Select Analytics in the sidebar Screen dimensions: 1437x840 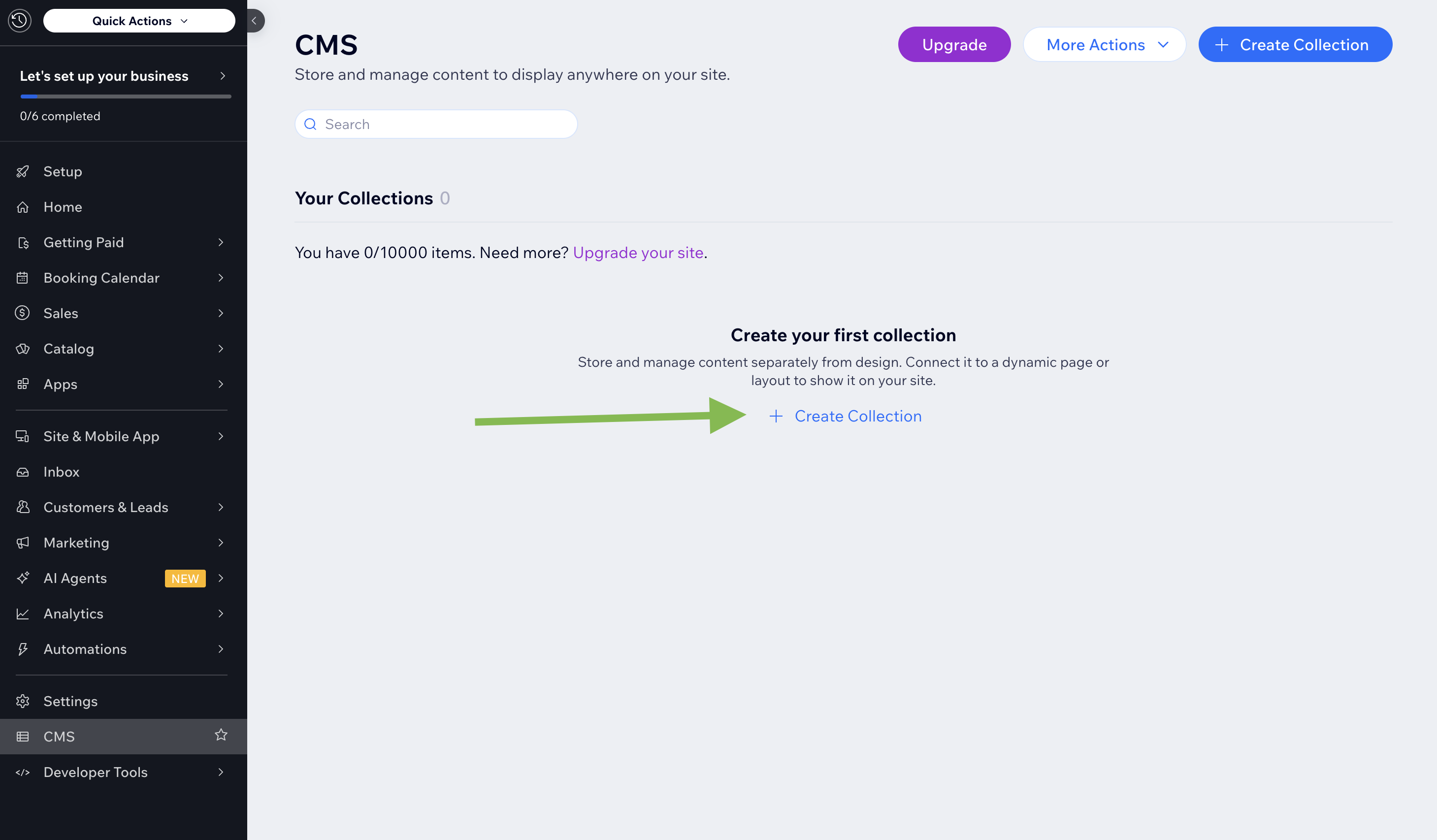[x=73, y=614]
